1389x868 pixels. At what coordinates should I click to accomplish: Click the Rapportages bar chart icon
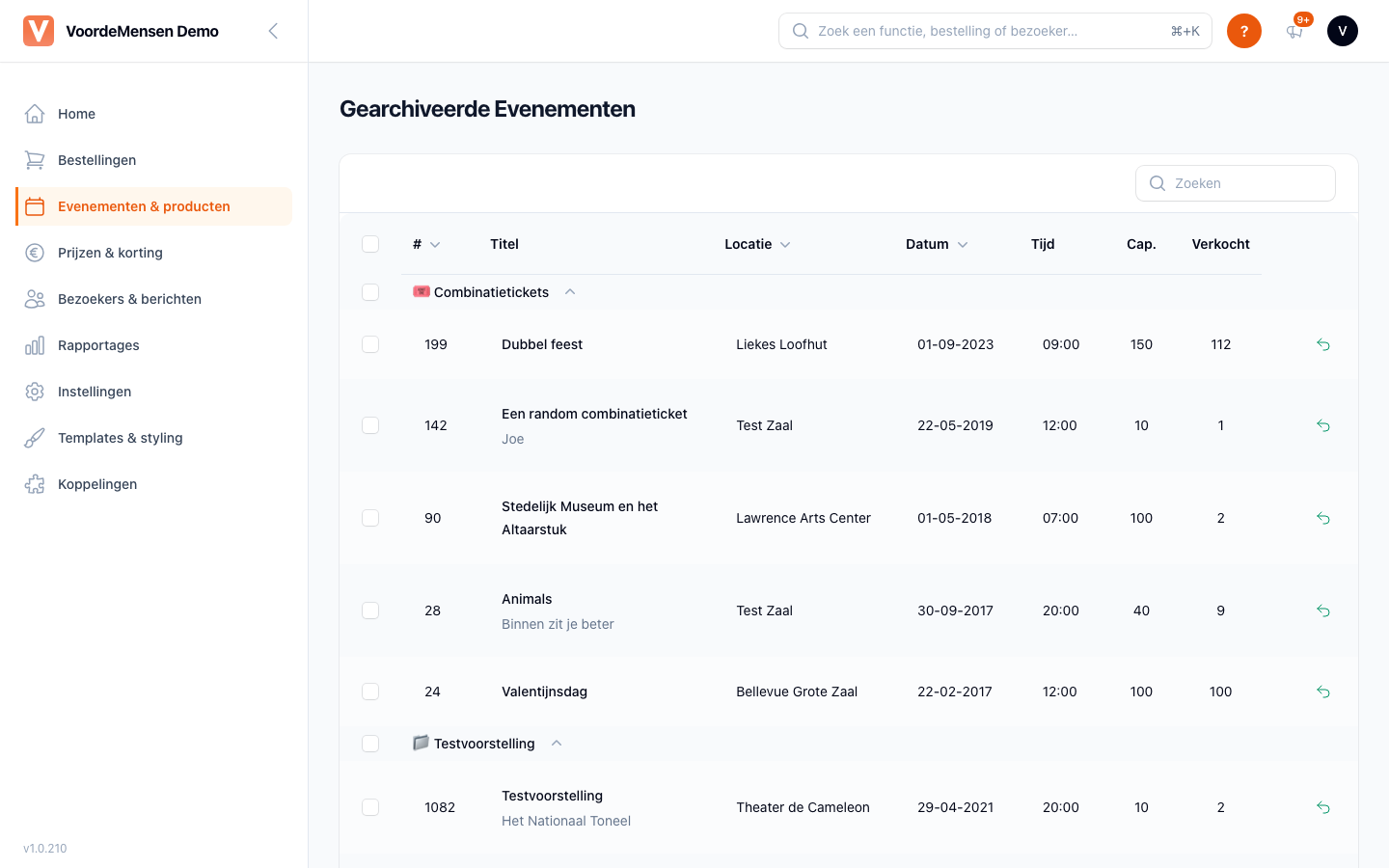click(35, 345)
